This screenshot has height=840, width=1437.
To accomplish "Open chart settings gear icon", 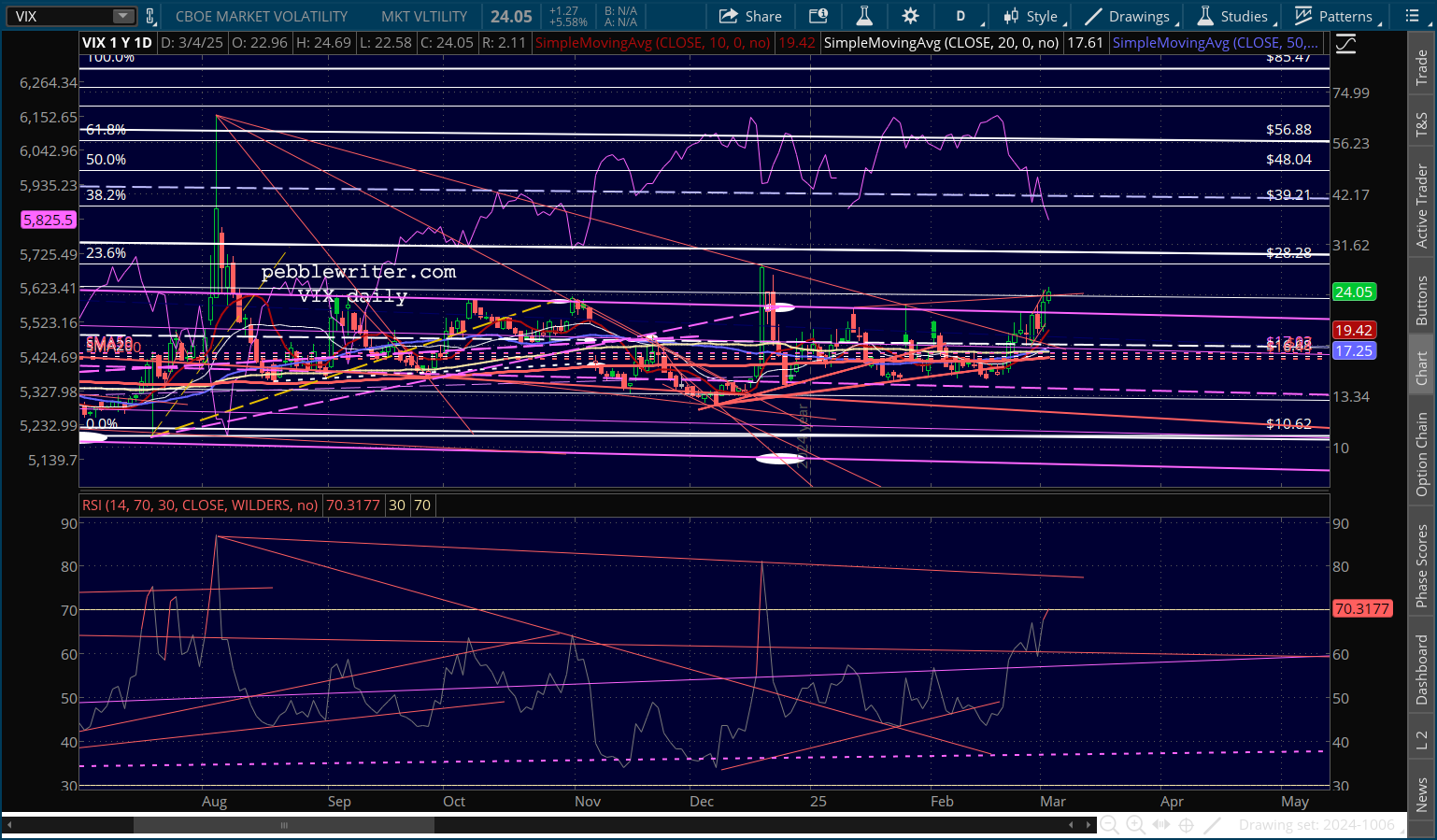I will click(x=910, y=16).
